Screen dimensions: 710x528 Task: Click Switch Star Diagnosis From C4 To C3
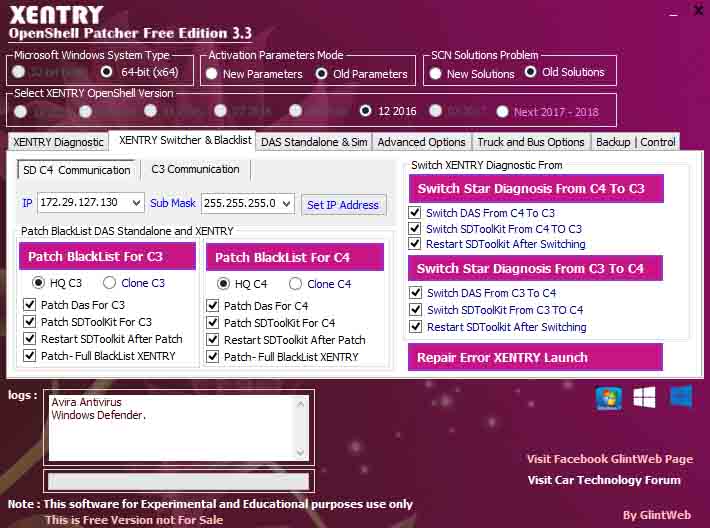coord(536,188)
